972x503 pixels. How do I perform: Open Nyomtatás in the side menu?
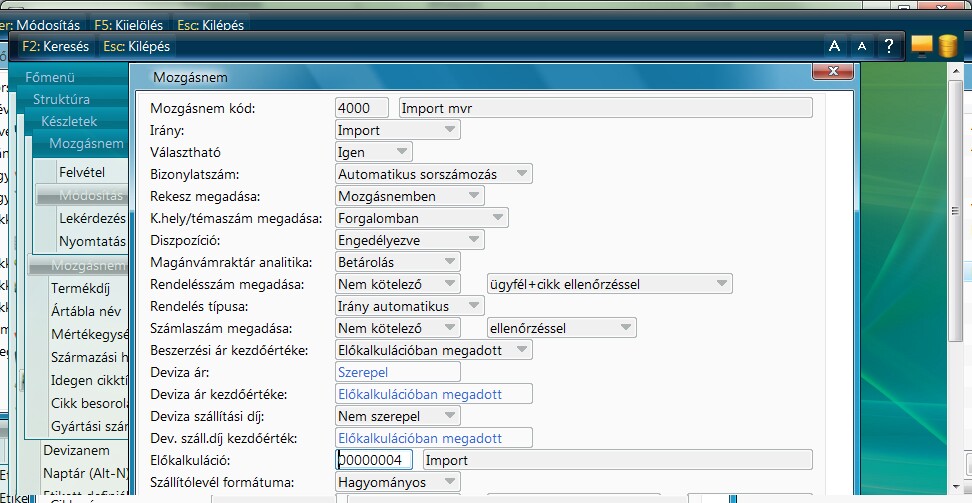[x=92, y=241]
